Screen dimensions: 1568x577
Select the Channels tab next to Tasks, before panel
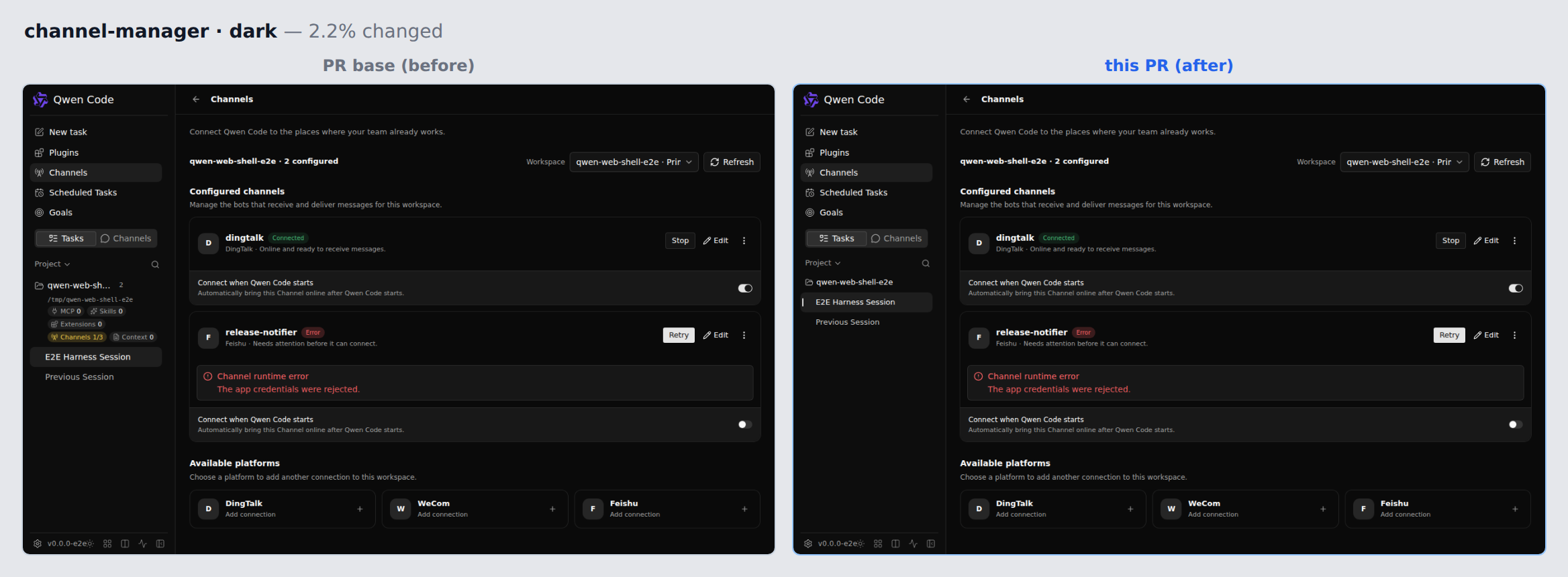[x=126, y=239]
